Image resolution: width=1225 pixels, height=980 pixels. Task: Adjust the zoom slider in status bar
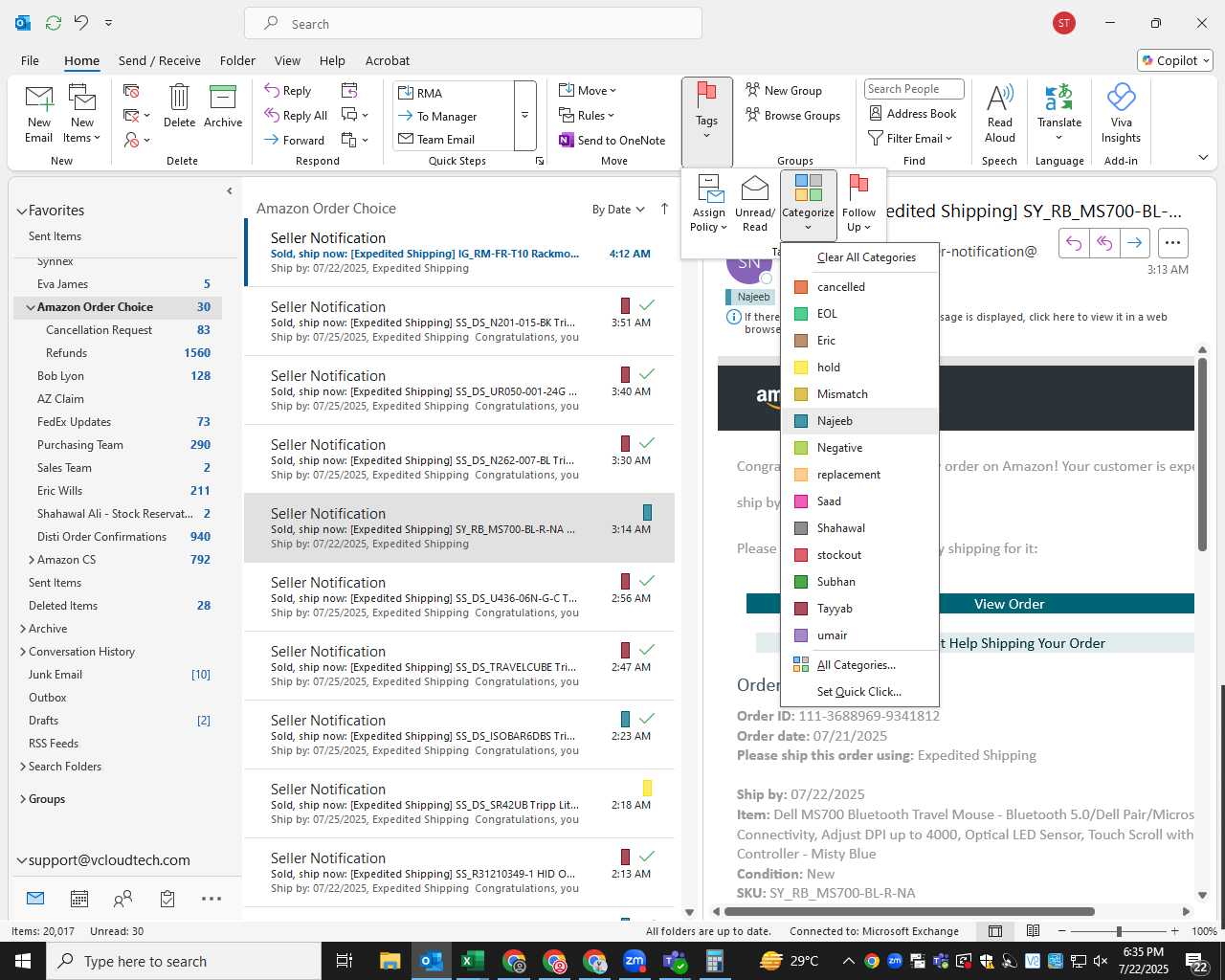1118,930
